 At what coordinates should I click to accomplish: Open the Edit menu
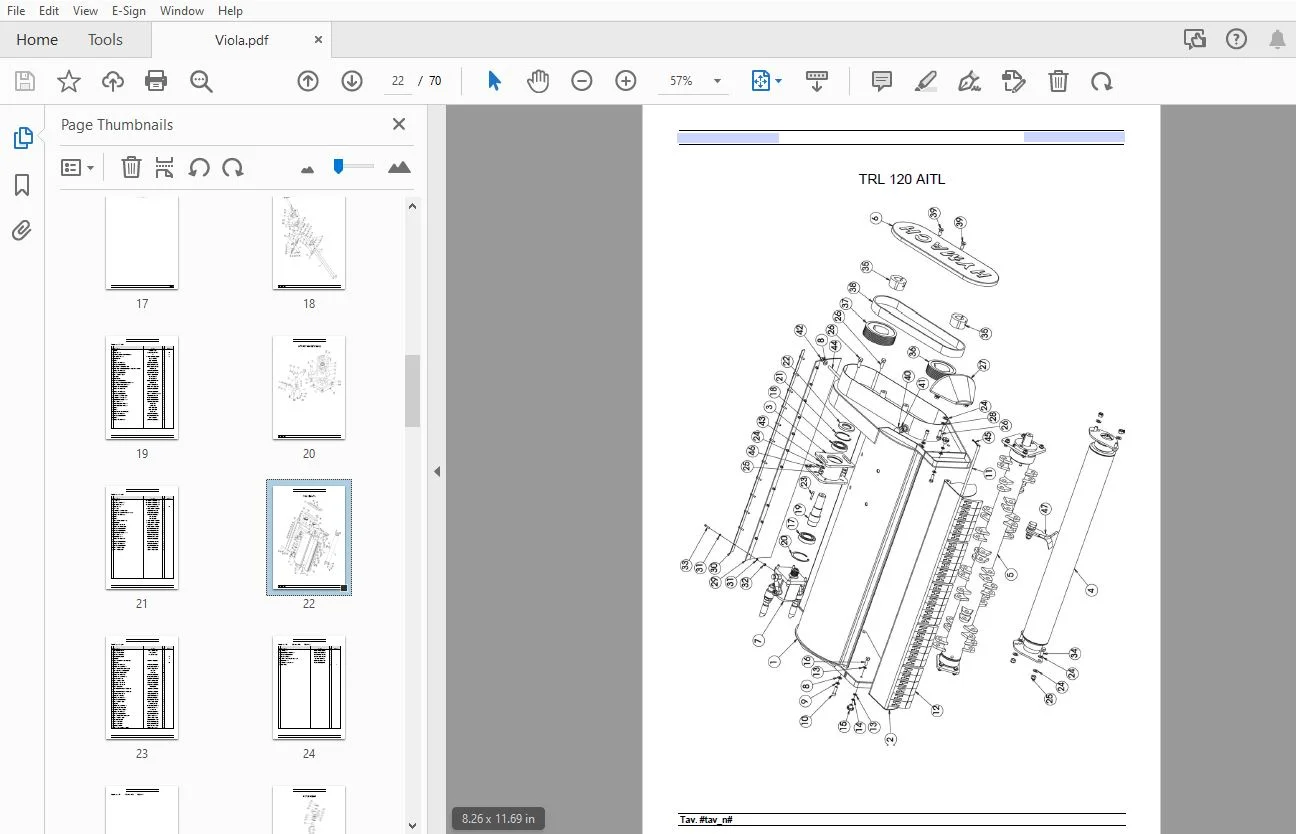49,11
